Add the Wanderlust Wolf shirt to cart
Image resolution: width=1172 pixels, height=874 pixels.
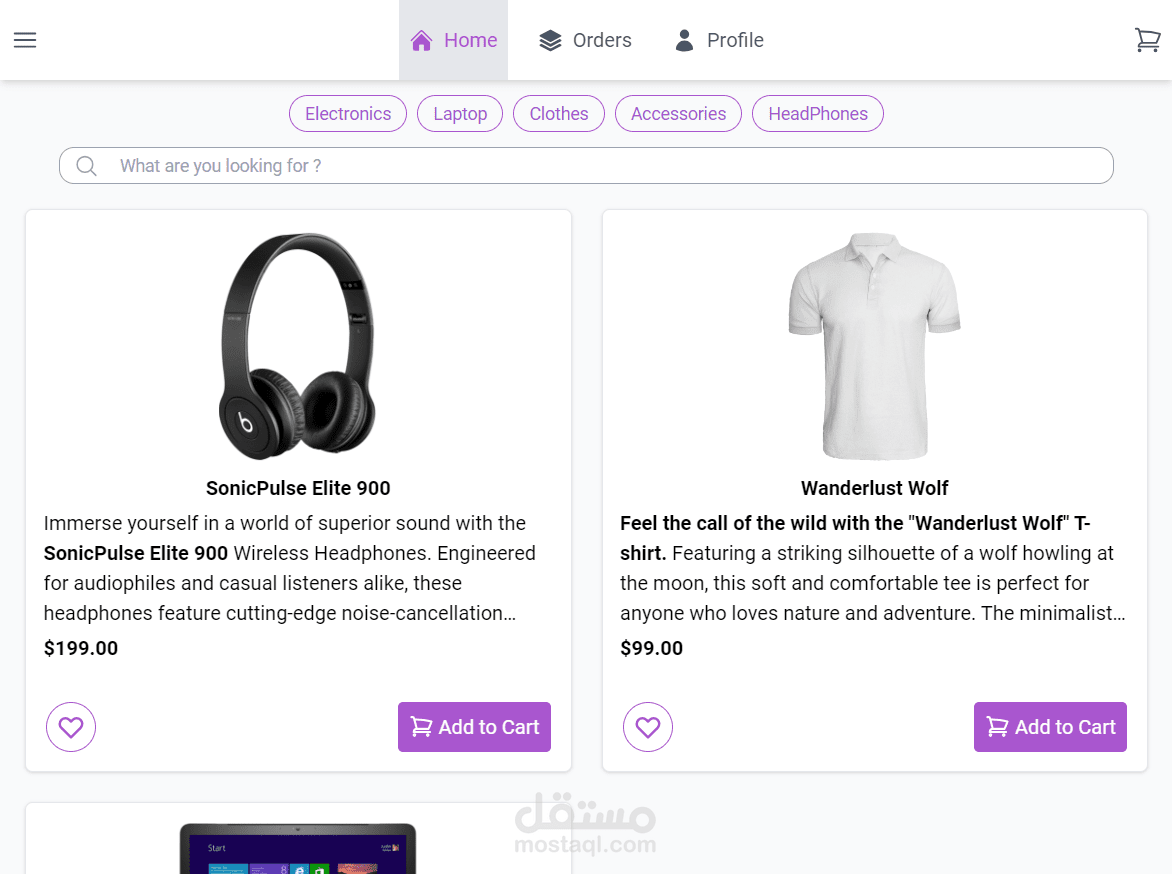coord(1050,727)
